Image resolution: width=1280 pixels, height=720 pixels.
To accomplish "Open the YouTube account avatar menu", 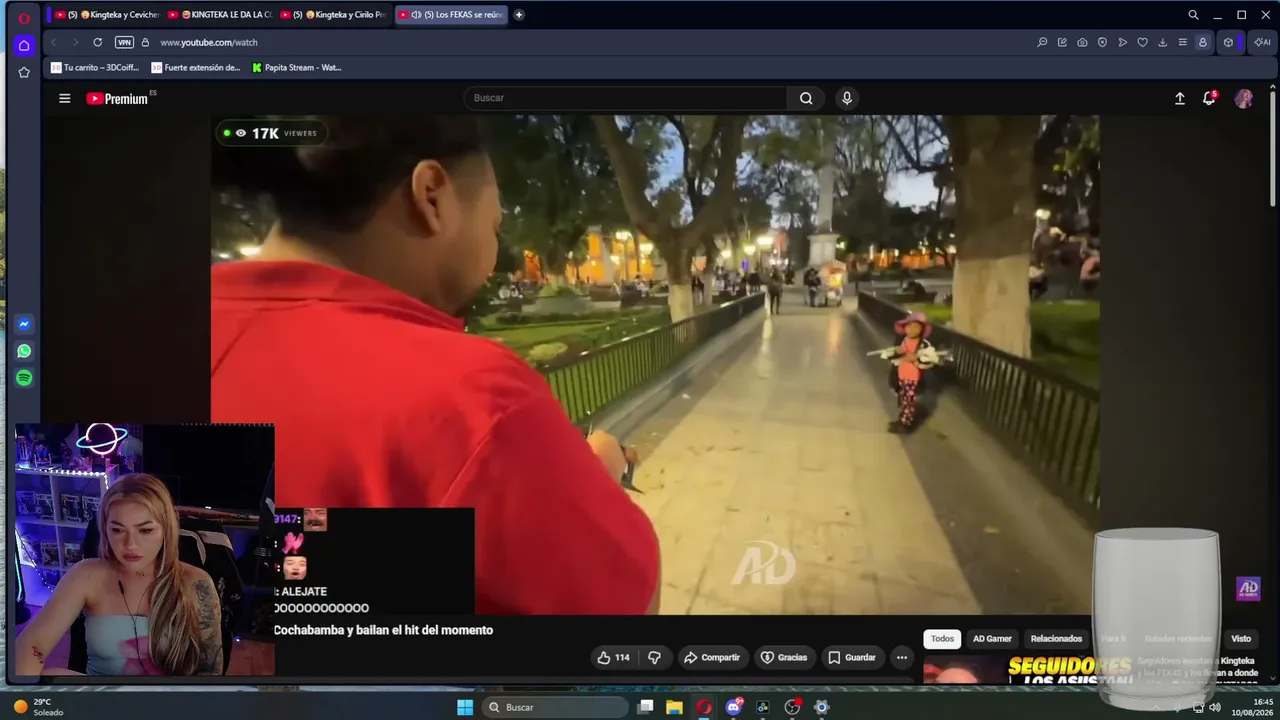I will click(x=1244, y=98).
